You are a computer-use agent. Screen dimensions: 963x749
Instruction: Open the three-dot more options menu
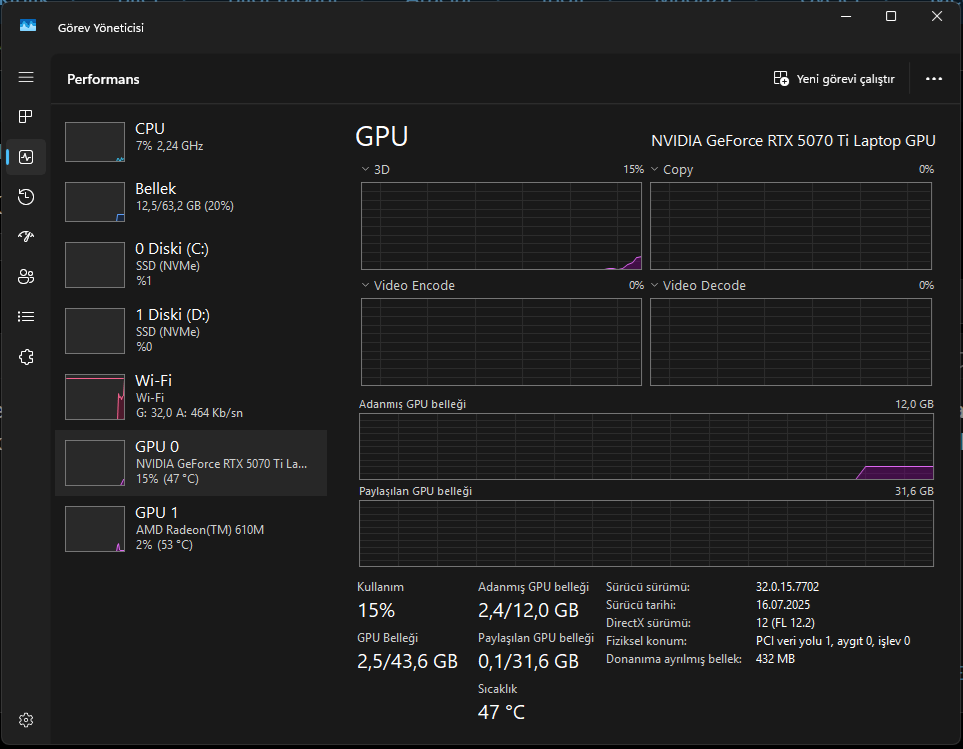click(x=934, y=79)
